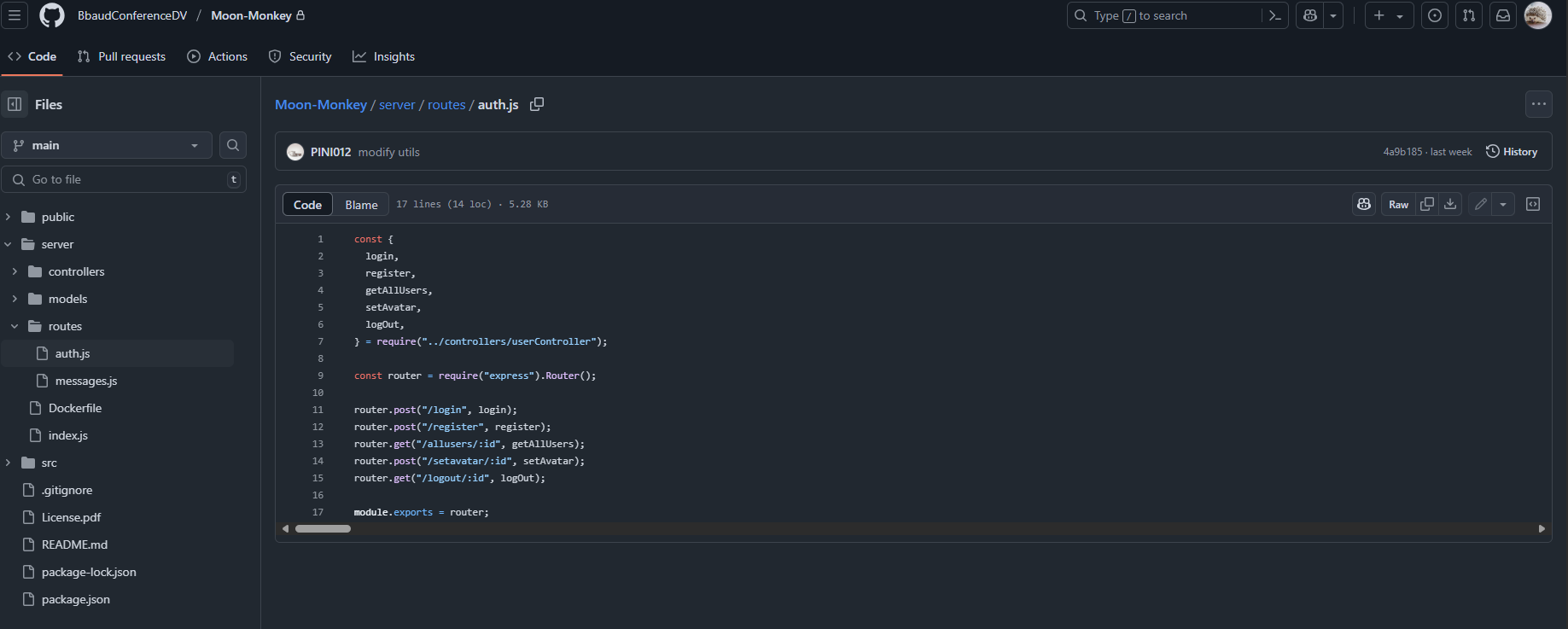1568x629 pixels.
Task: Open the modify utils commit message
Action: point(388,152)
